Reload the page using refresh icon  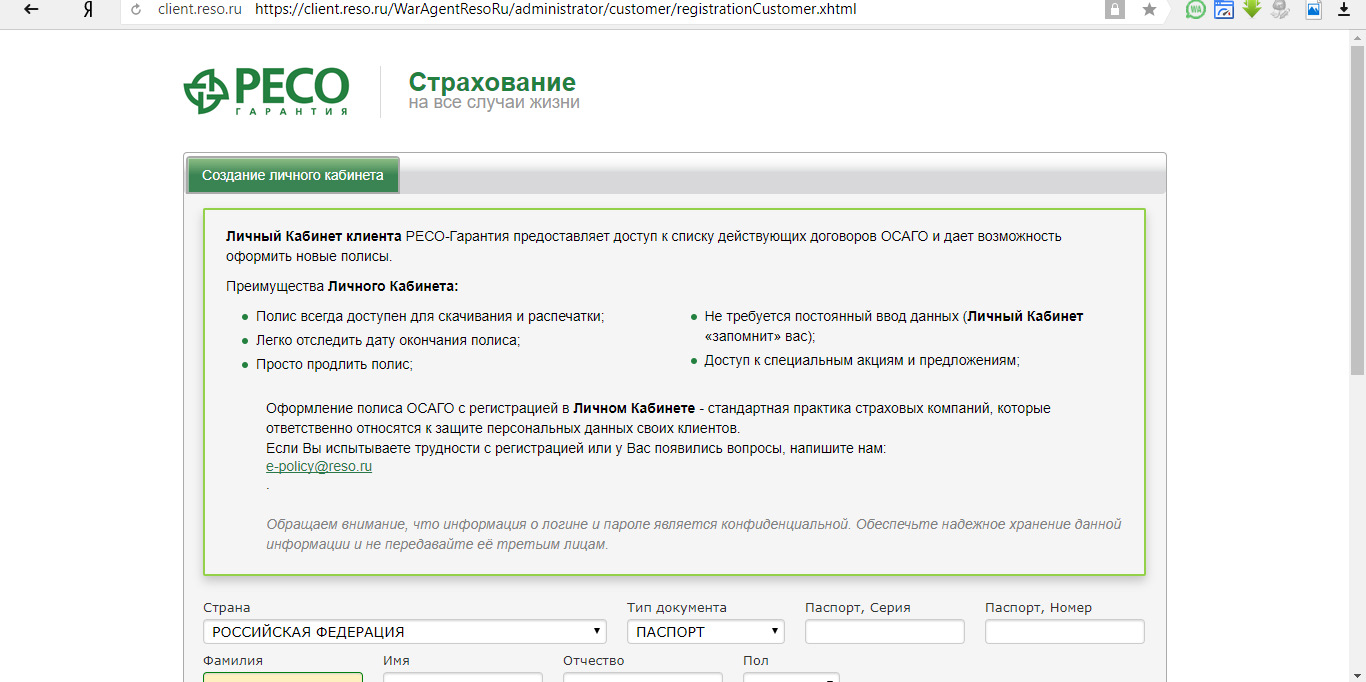click(x=136, y=10)
